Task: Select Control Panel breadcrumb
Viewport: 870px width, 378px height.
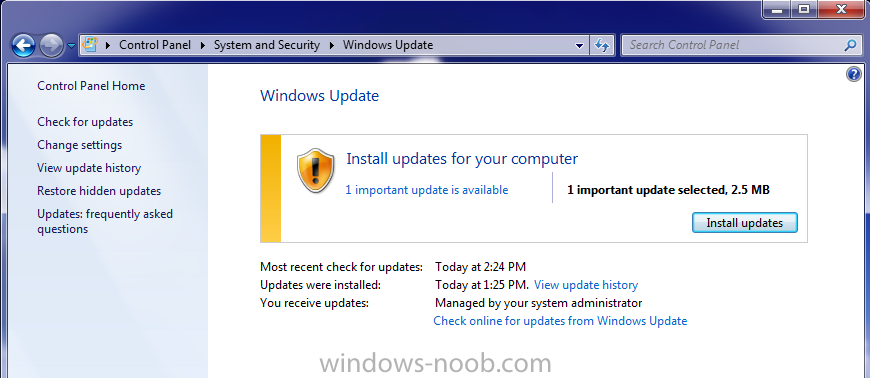Action: tap(155, 45)
